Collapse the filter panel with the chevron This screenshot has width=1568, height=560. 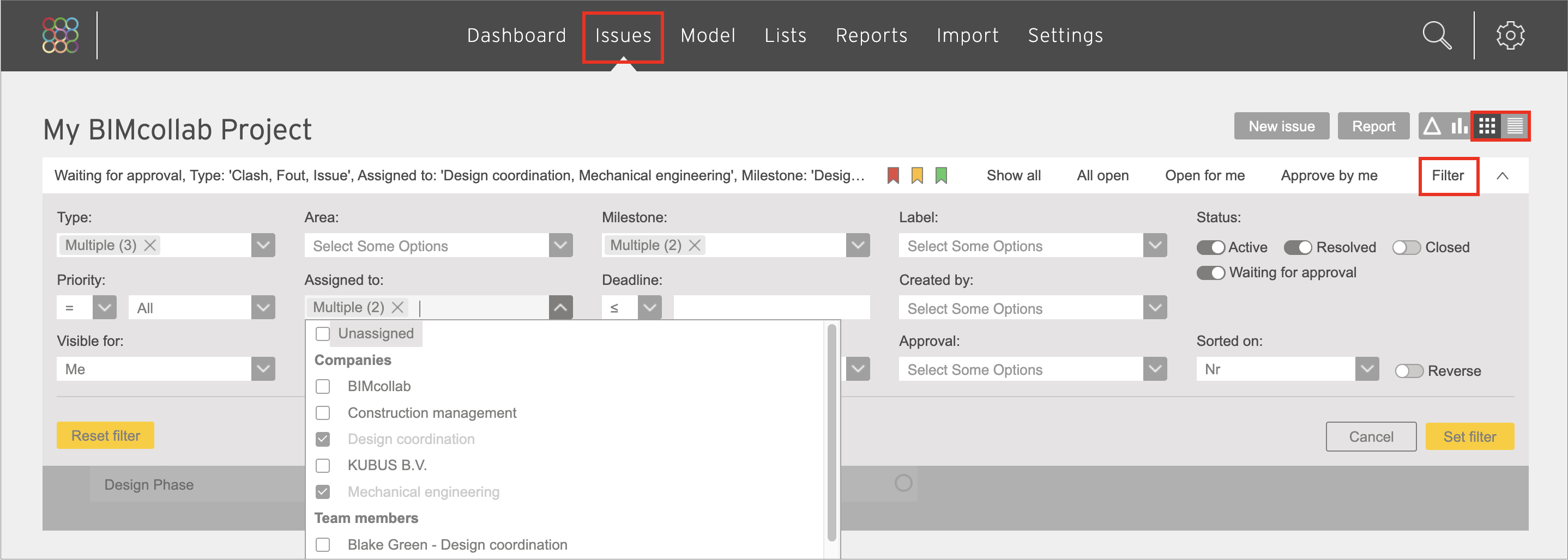[1502, 176]
